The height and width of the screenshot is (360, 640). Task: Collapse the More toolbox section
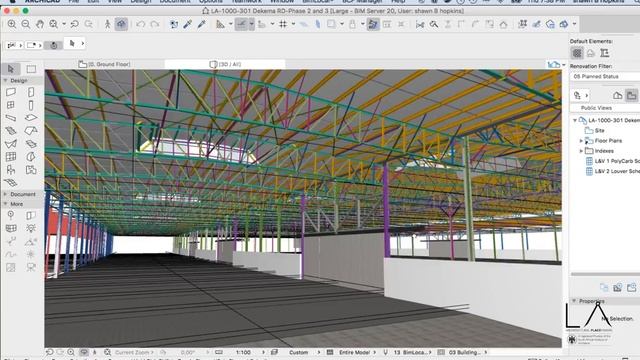pos(6,204)
